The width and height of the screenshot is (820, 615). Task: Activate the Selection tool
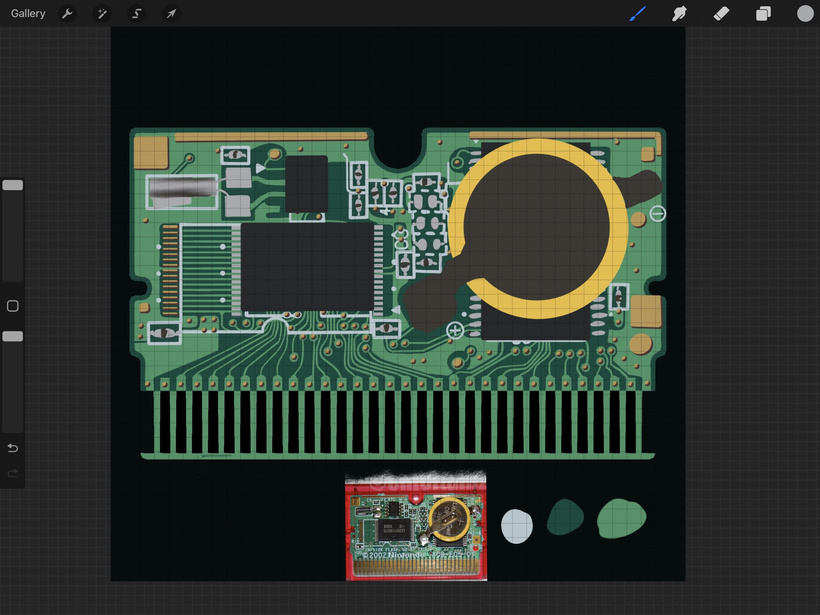(x=136, y=14)
